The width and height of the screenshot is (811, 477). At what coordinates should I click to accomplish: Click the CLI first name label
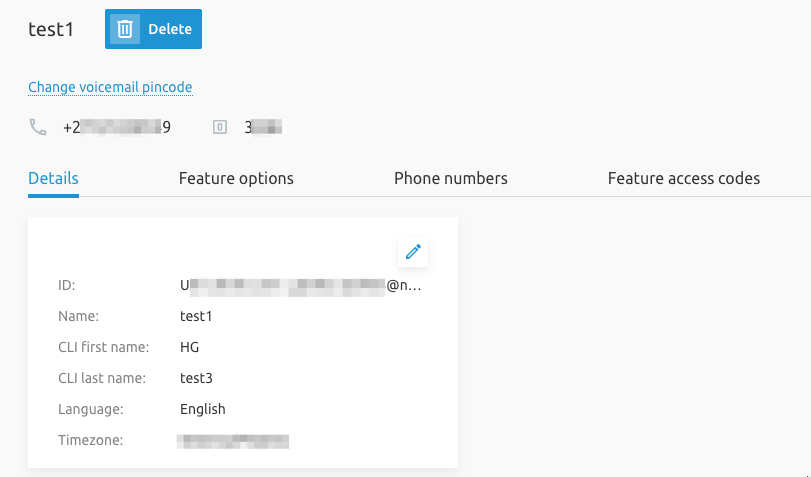(x=103, y=347)
